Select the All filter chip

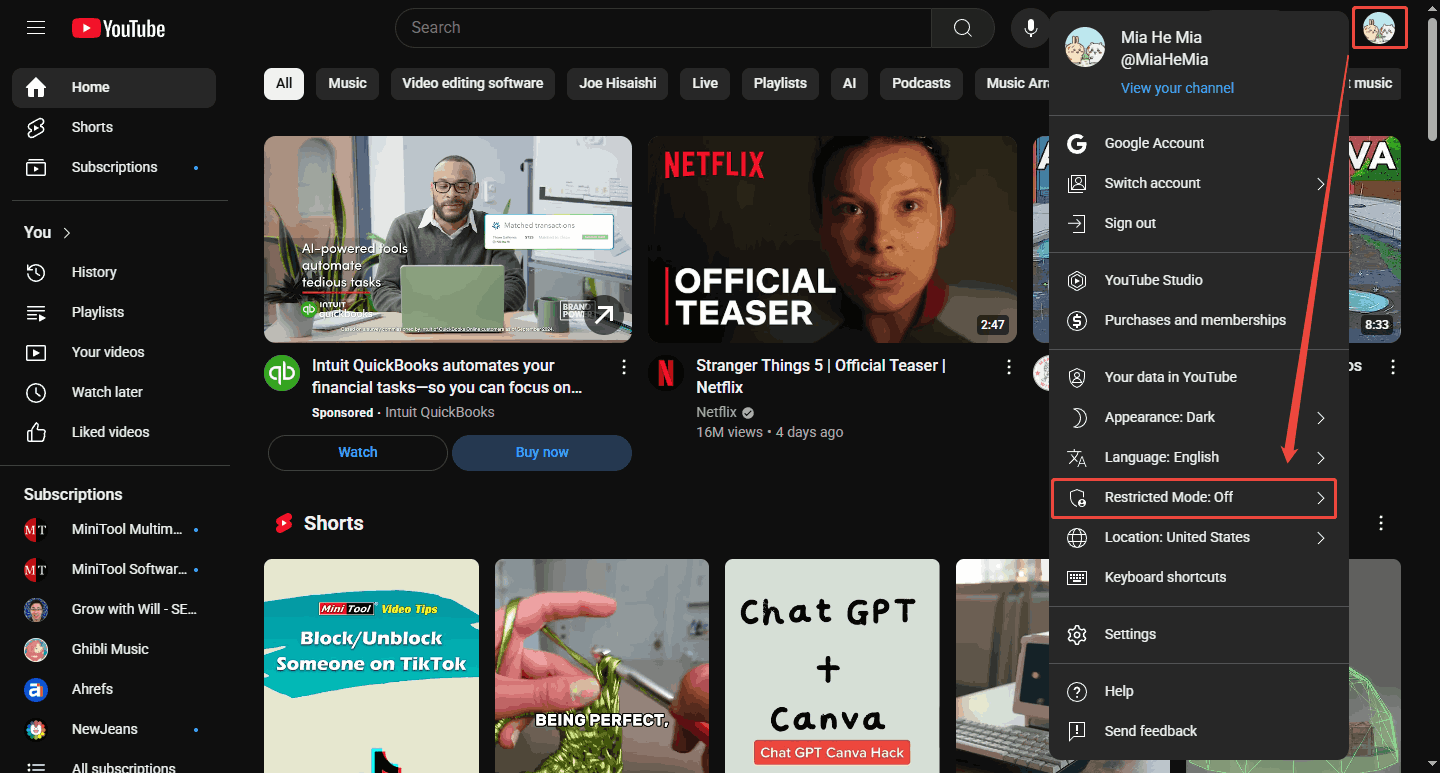[x=284, y=84]
